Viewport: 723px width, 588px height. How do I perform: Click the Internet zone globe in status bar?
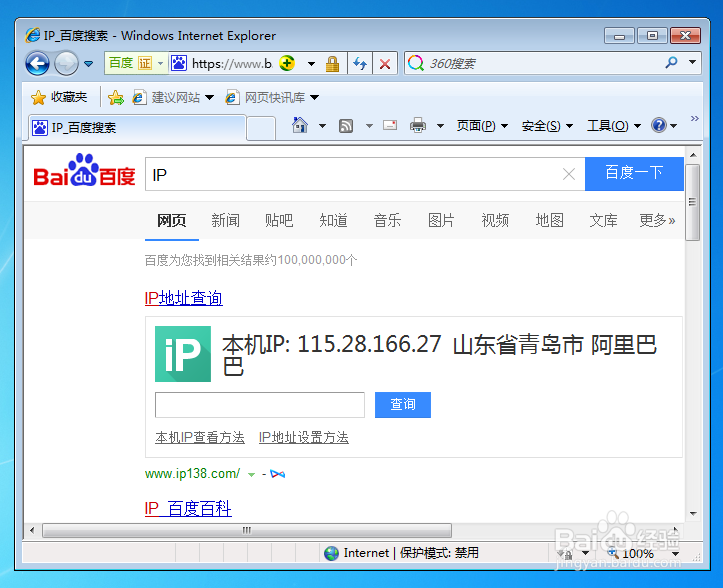coord(331,553)
